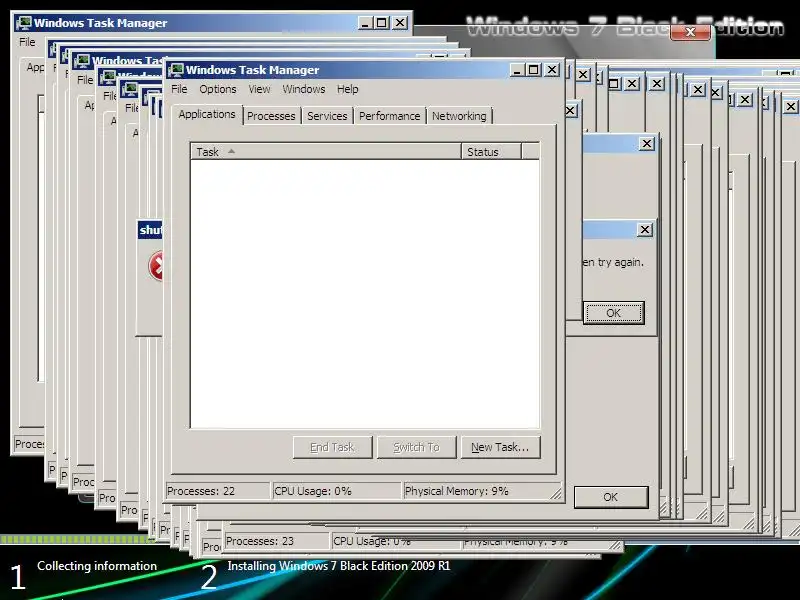Switch to the Networking tab
The image size is (800, 600).
[x=459, y=116]
